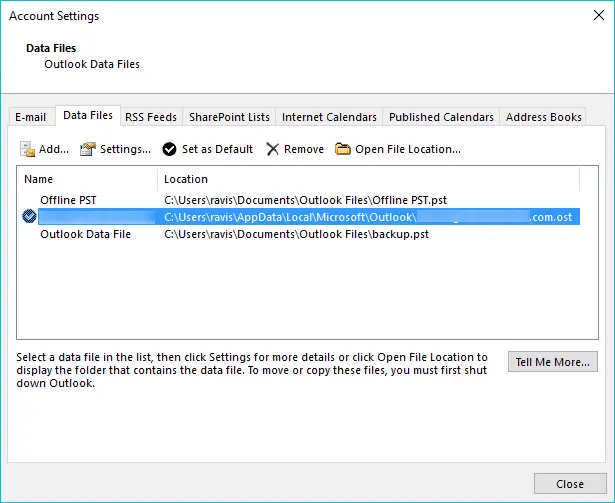Click the Add data file icon
The image size is (615, 503).
(28, 149)
